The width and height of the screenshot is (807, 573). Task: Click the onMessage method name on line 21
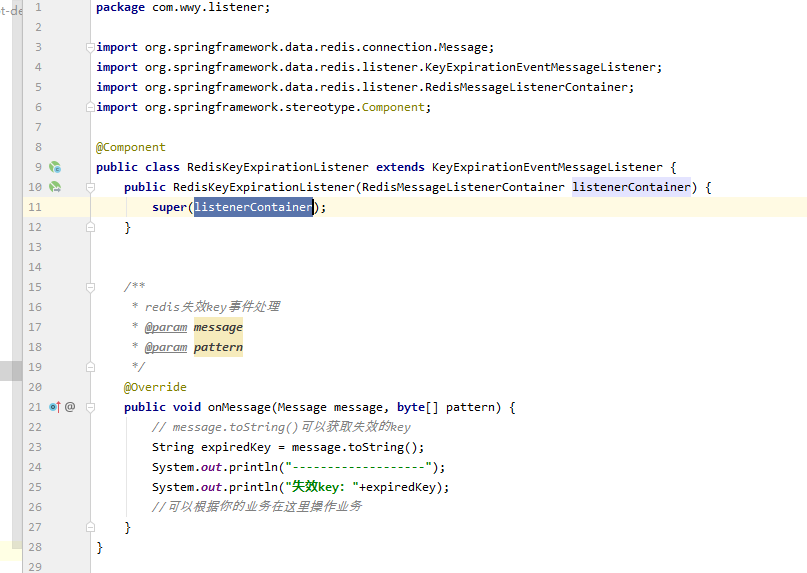(239, 407)
